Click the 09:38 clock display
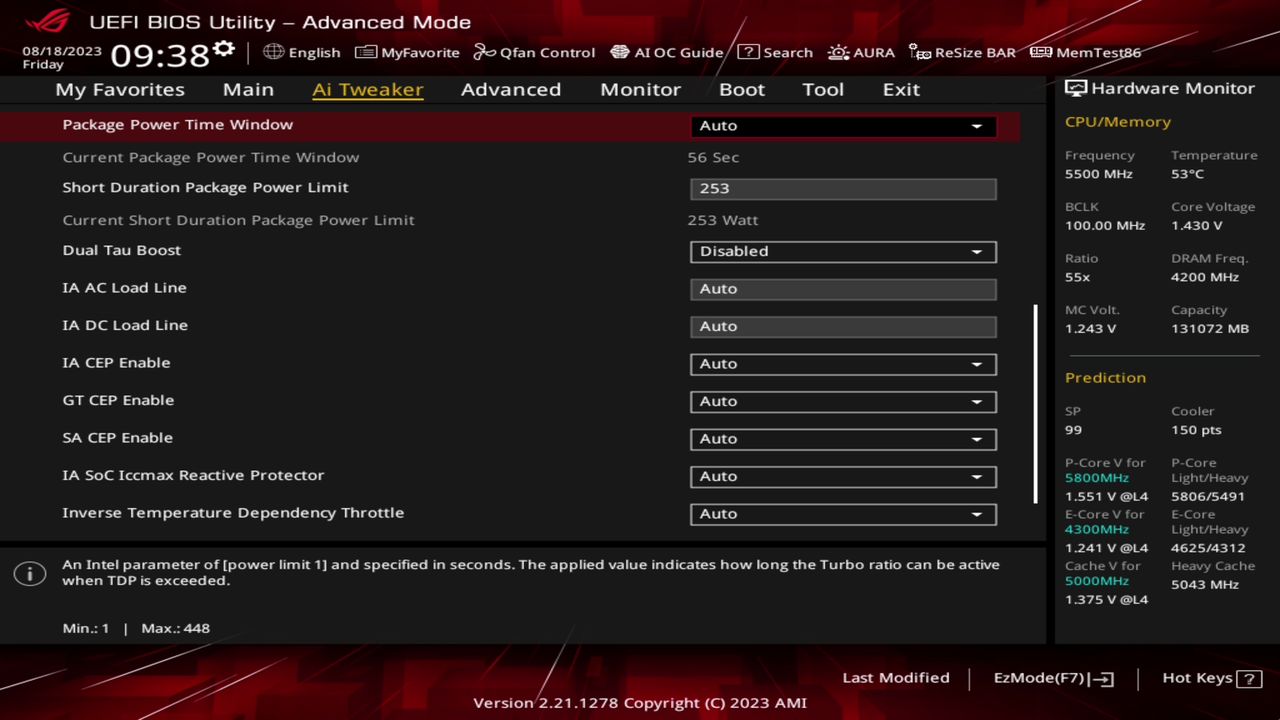The image size is (1280, 720). (x=160, y=55)
